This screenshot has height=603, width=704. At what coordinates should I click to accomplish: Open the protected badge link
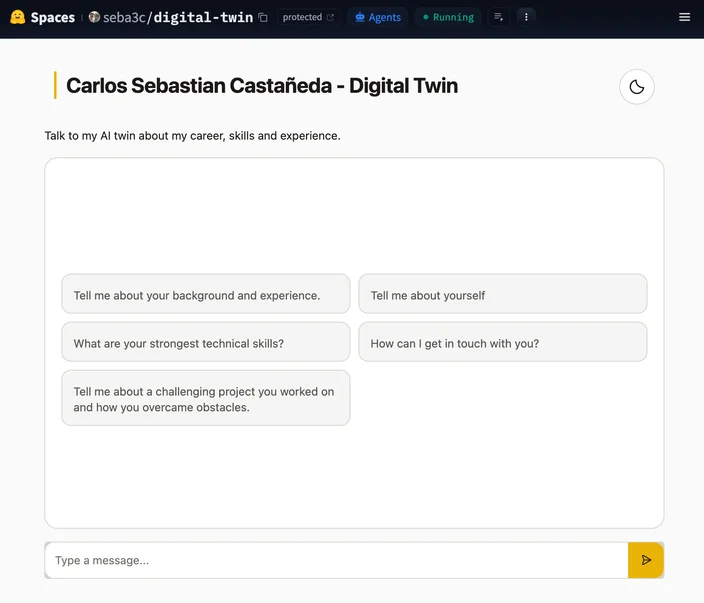(308, 17)
